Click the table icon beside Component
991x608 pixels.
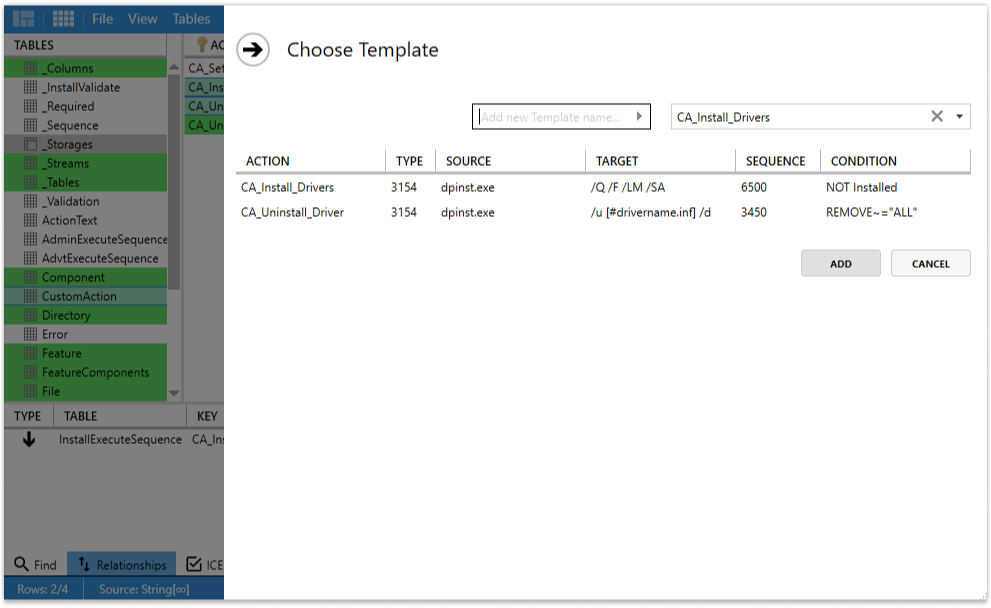pos(30,277)
